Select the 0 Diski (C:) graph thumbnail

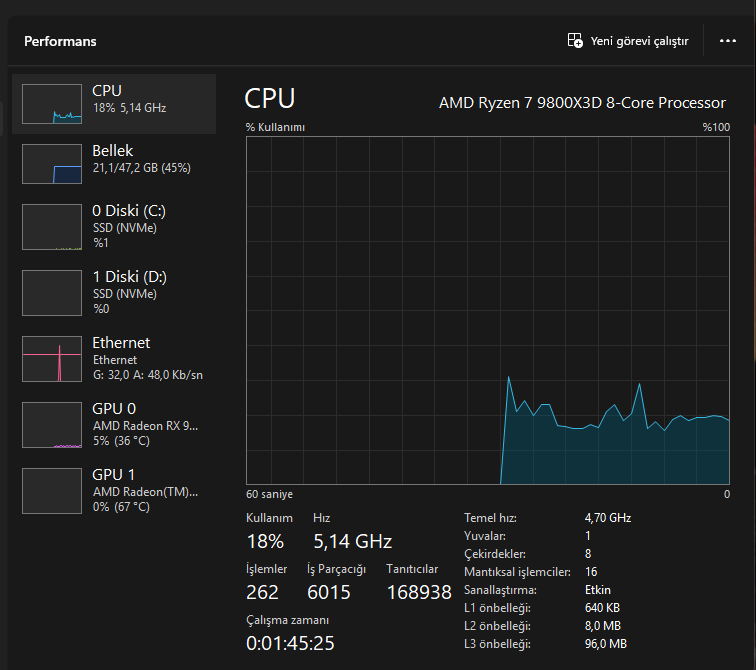click(x=52, y=227)
